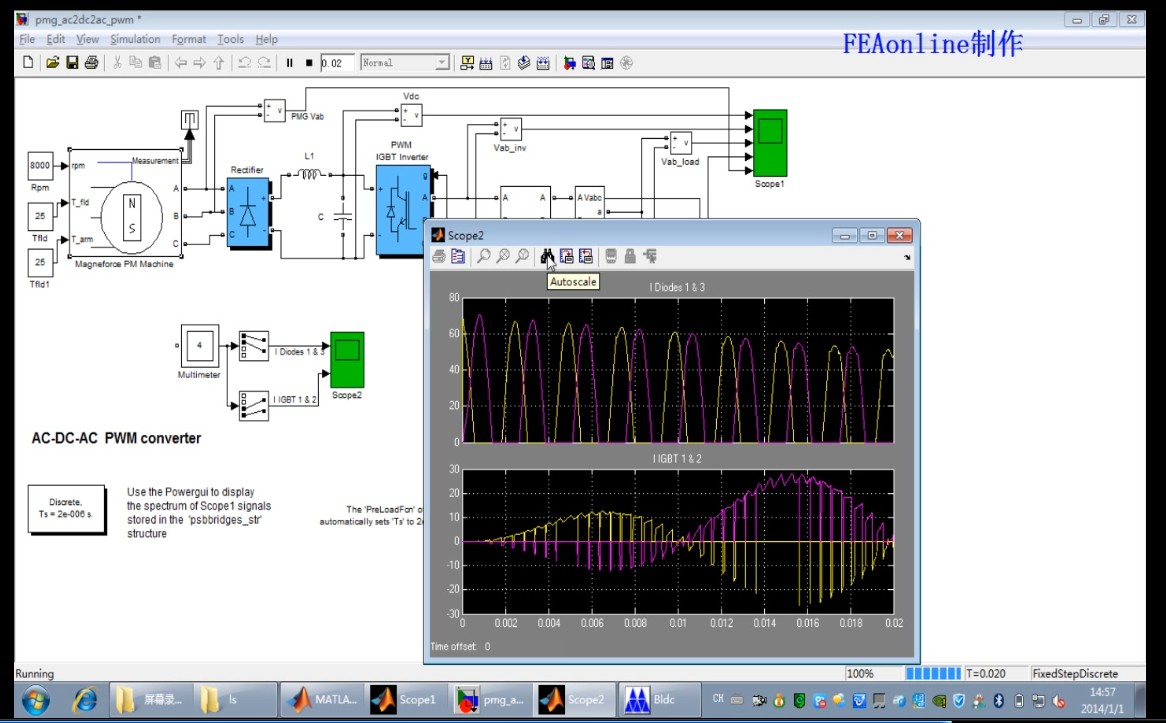Open the Library Browser icon in toolbar

pos(568,63)
